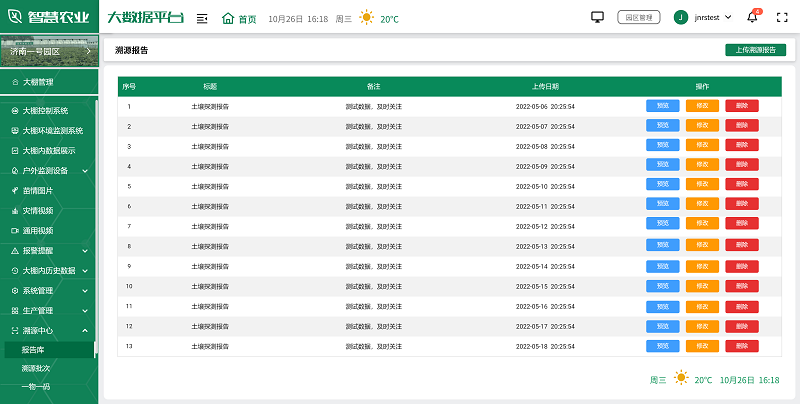Click red 删除 button for row 3
The width and height of the screenshot is (800, 404).
pyautogui.click(x=742, y=146)
